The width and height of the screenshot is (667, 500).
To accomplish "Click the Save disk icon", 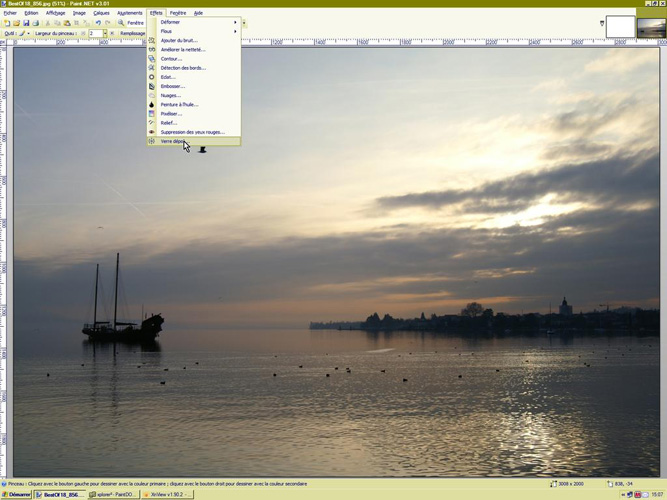I will coord(27,22).
